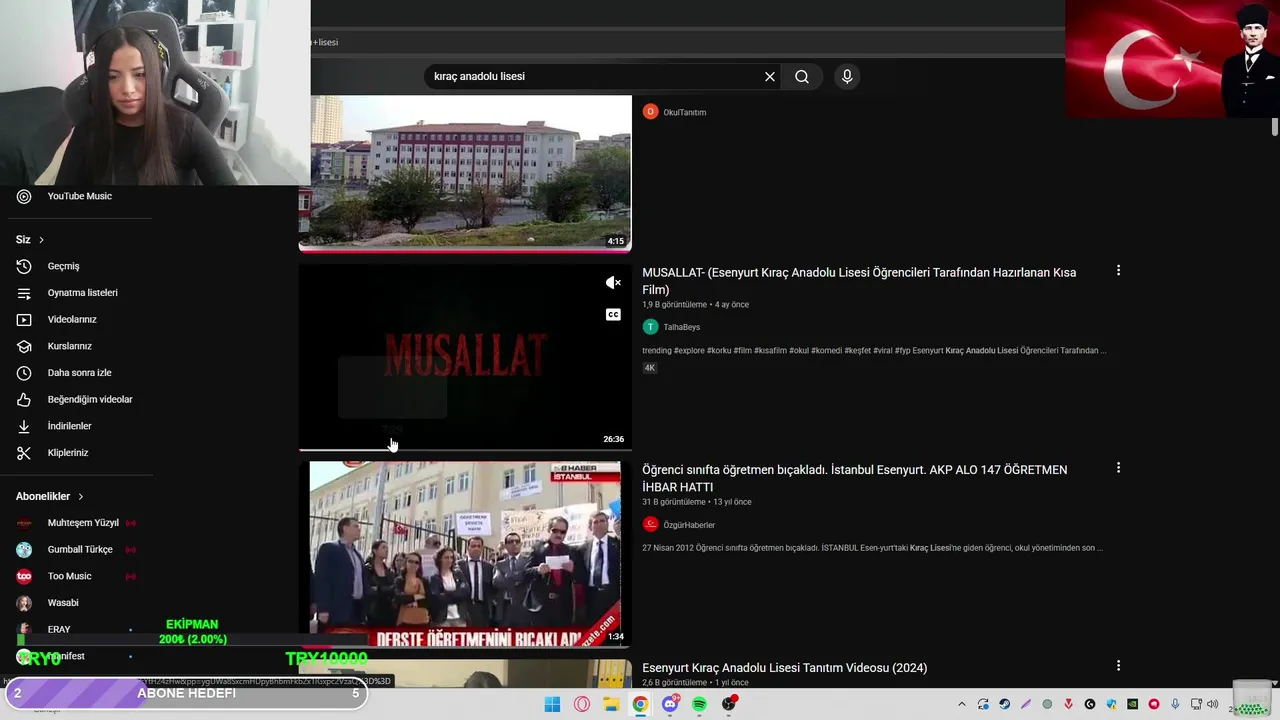1280x720 pixels.
Task: Open Too Music subscription channel
Action: coord(75,576)
